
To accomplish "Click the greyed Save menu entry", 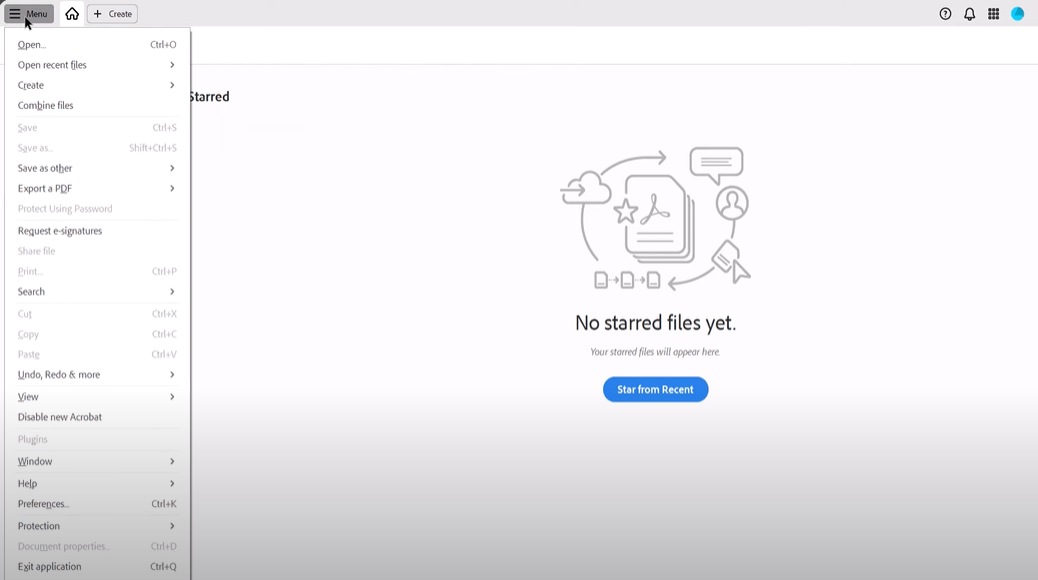I will [97, 128].
